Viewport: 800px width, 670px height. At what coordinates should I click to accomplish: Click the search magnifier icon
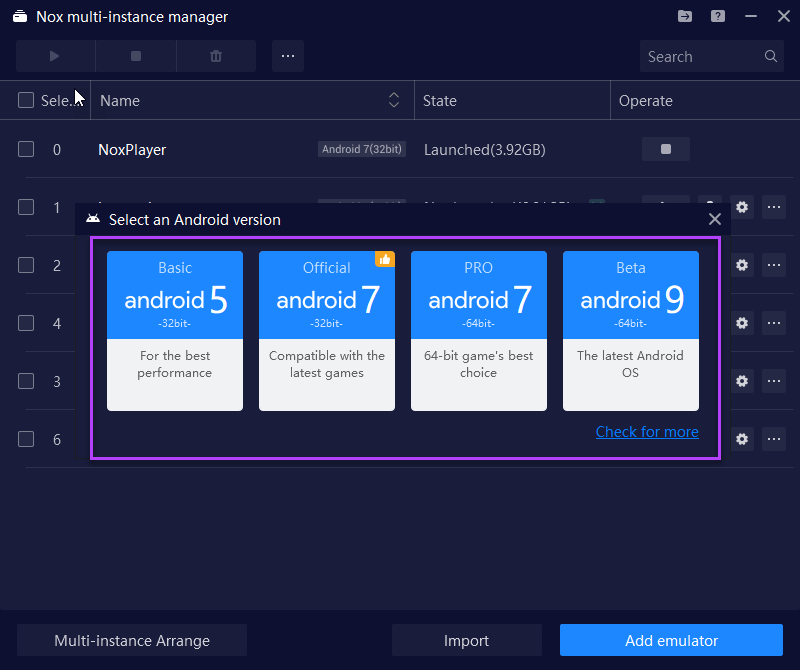coord(771,57)
